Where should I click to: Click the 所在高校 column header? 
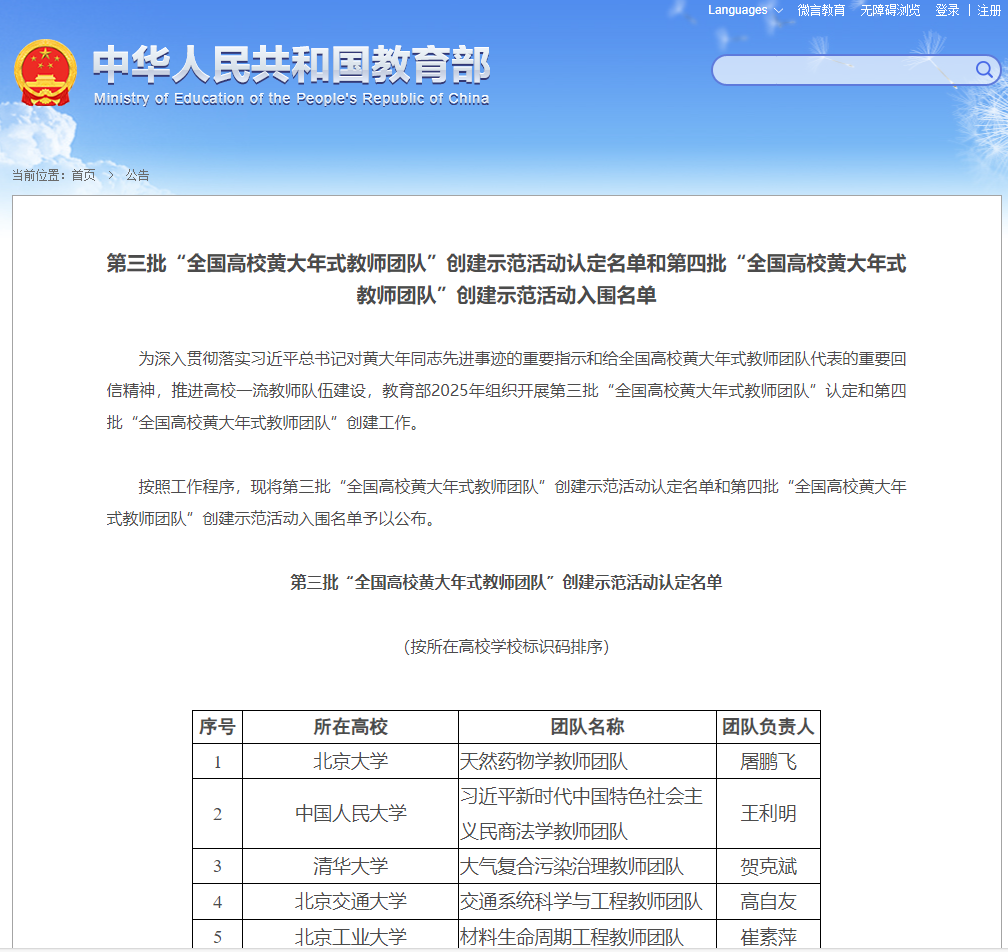click(x=350, y=727)
